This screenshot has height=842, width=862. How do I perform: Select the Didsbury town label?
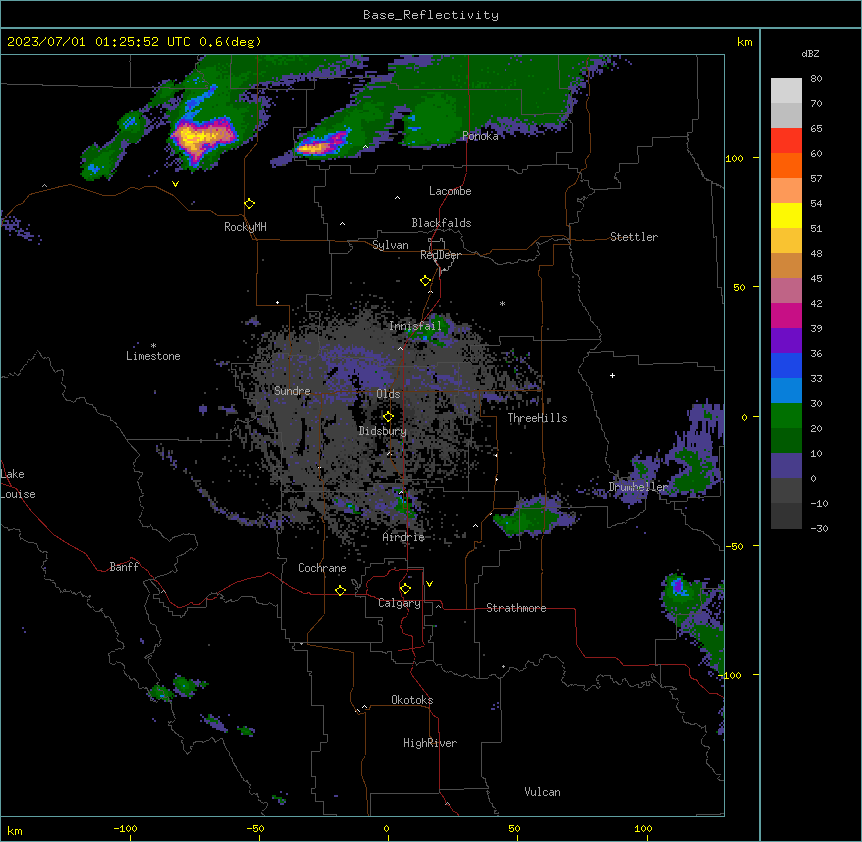tap(383, 431)
